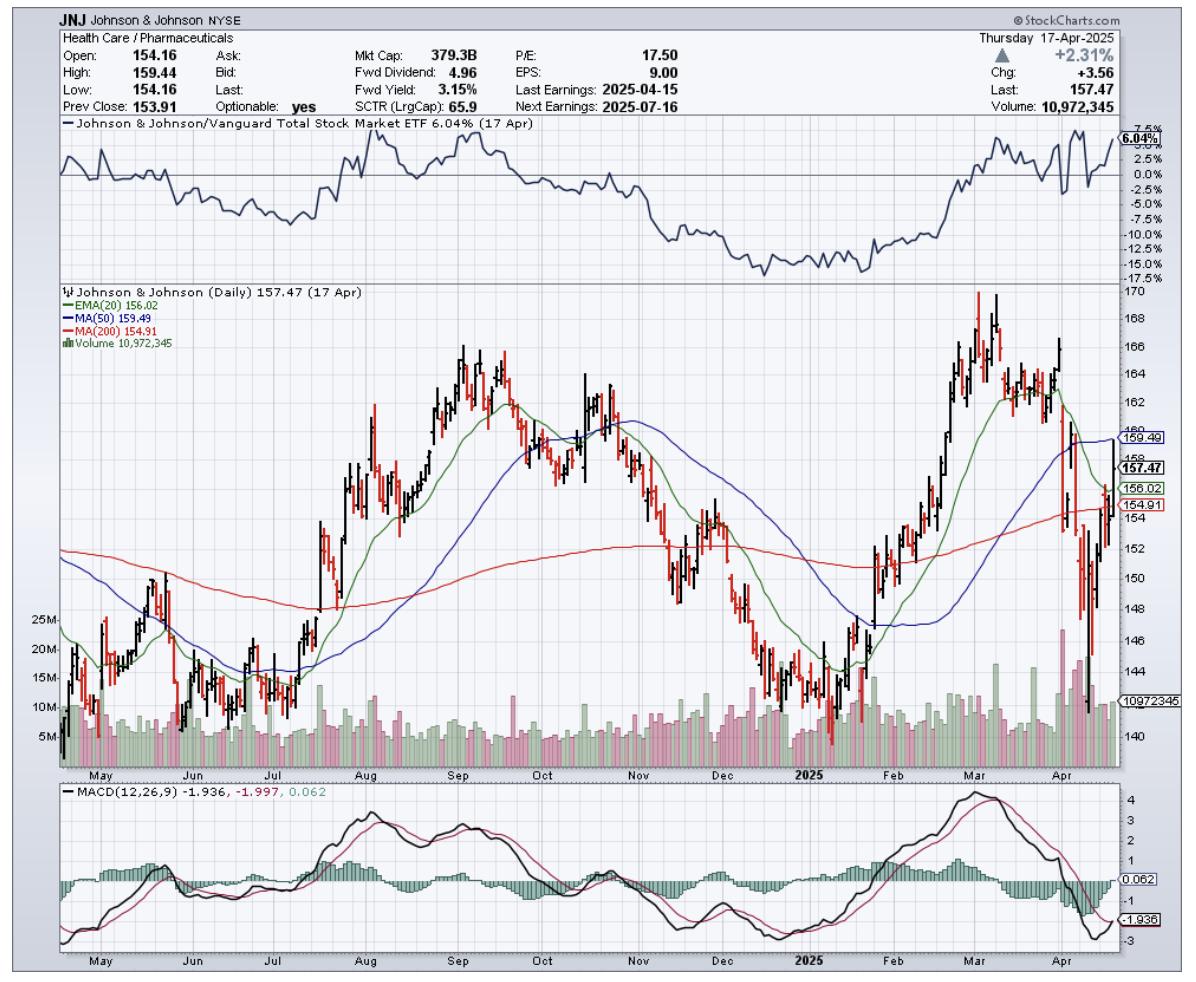Click the relative strength legend line marker
Viewport: 1196px width, 982px height.
coord(68,123)
